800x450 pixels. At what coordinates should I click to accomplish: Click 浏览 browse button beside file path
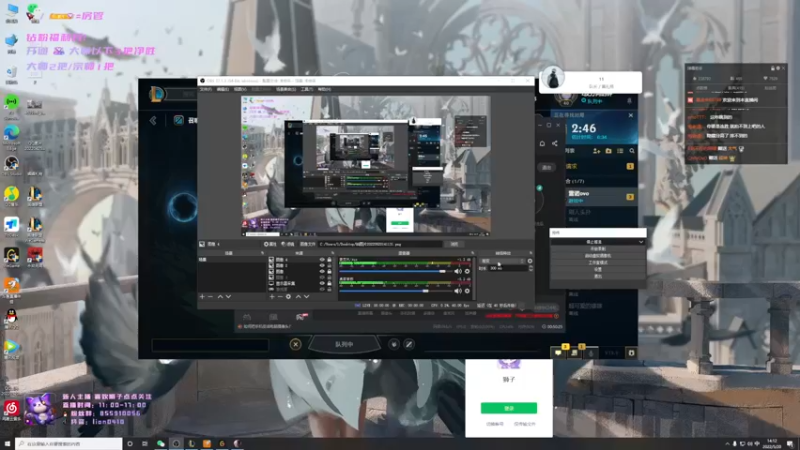click(x=454, y=244)
